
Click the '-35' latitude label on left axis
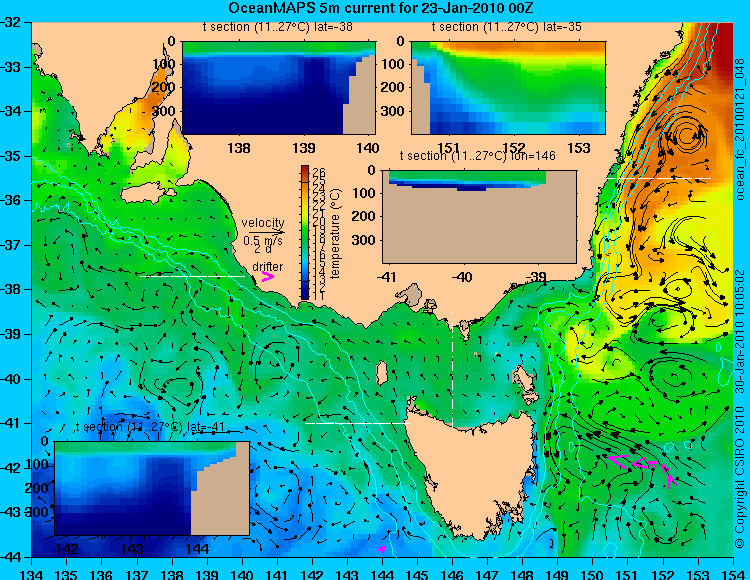coord(13,156)
